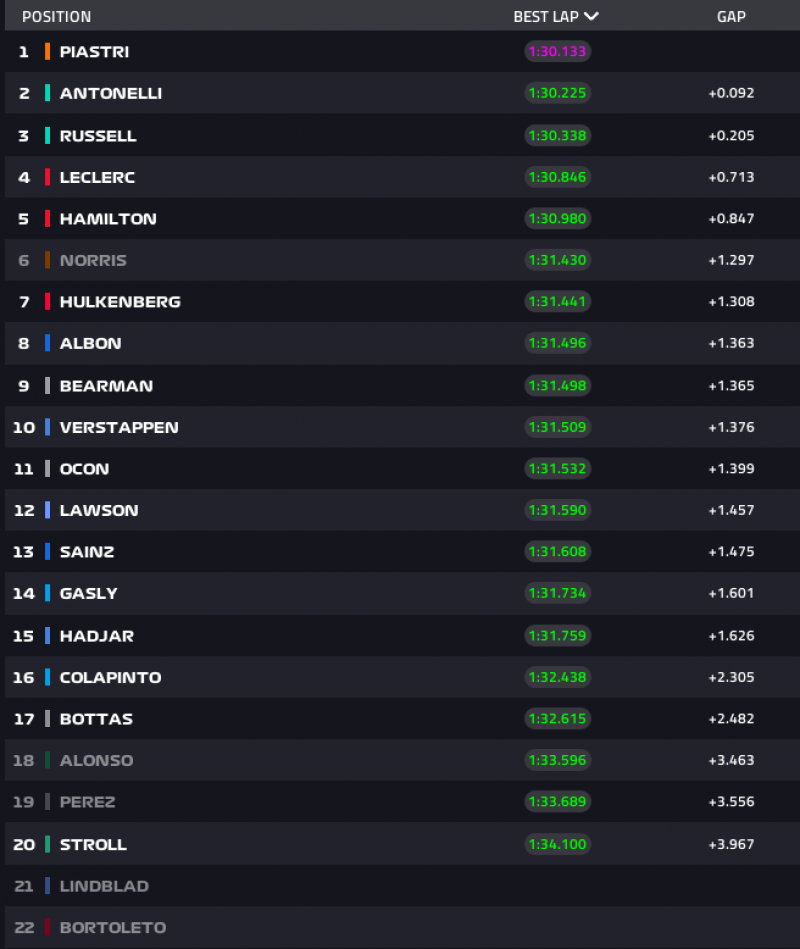Click Antonelli's 1:30.225 lap time badge
The width and height of the screenshot is (800, 949).
[x=558, y=93]
